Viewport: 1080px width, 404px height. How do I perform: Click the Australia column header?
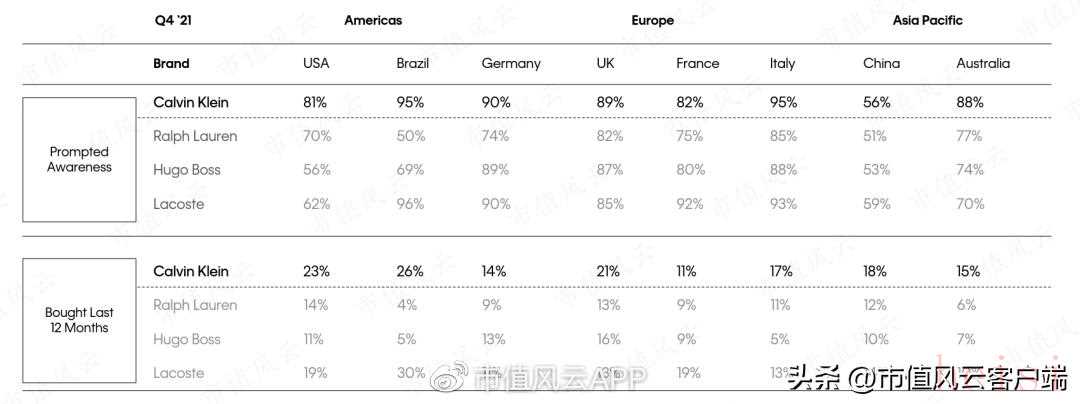(x=983, y=63)
